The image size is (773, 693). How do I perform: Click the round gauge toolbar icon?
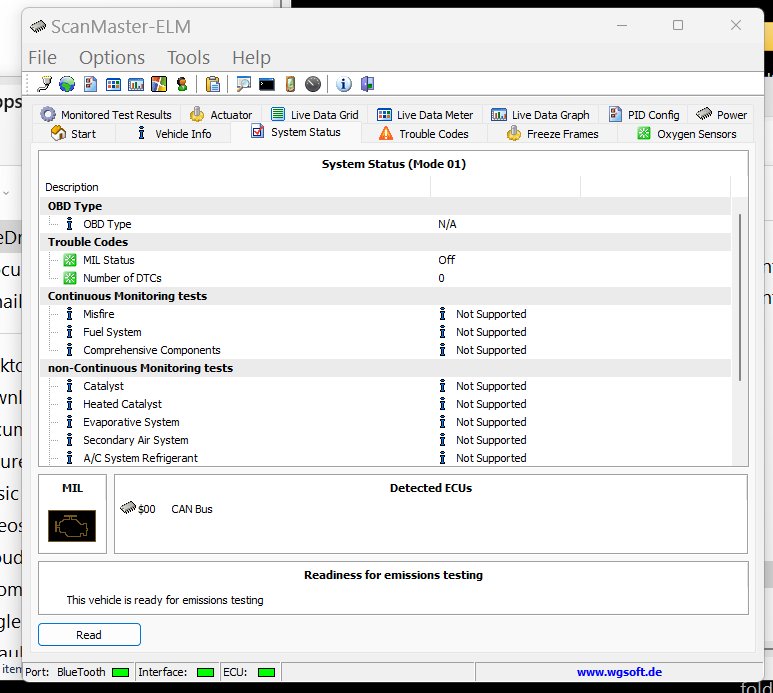(x=313, y=84)
